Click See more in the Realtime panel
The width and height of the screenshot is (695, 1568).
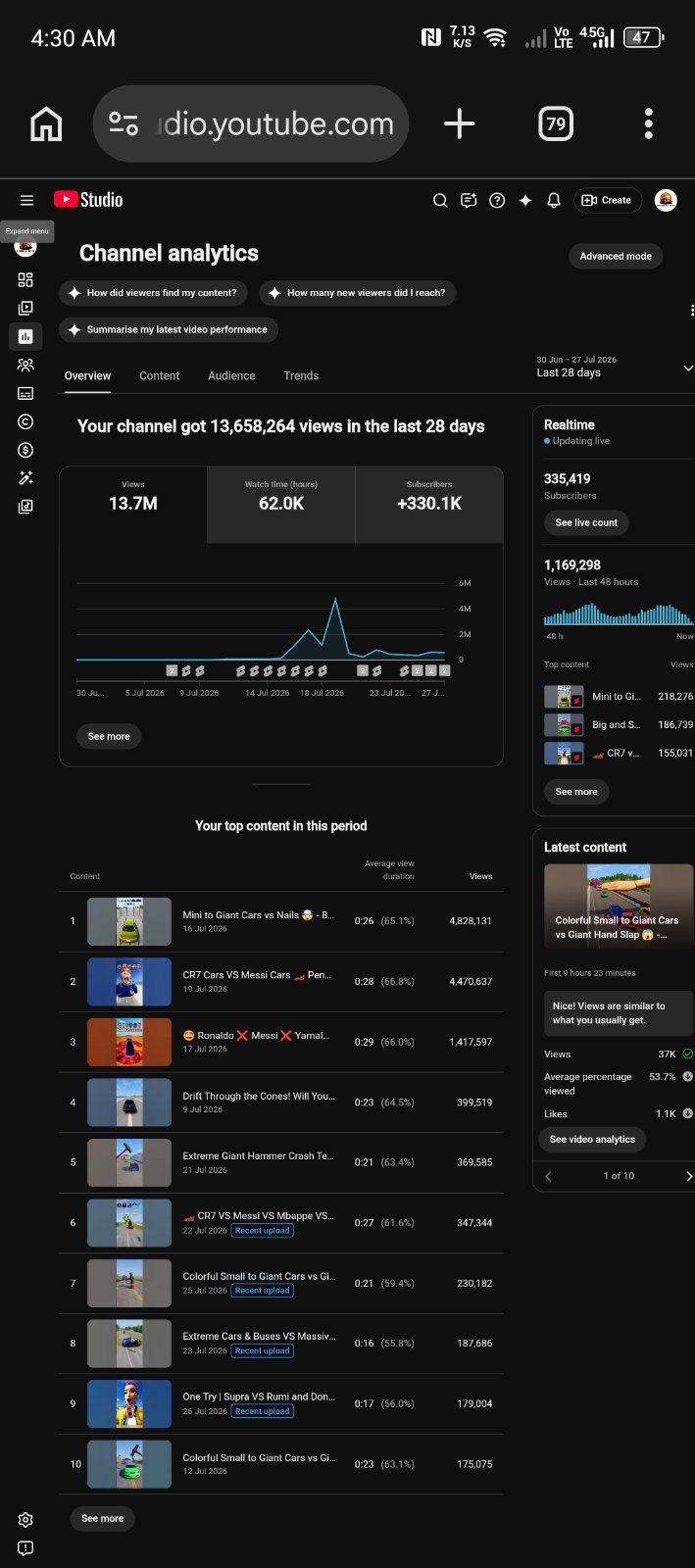click(x=576, y=791)
